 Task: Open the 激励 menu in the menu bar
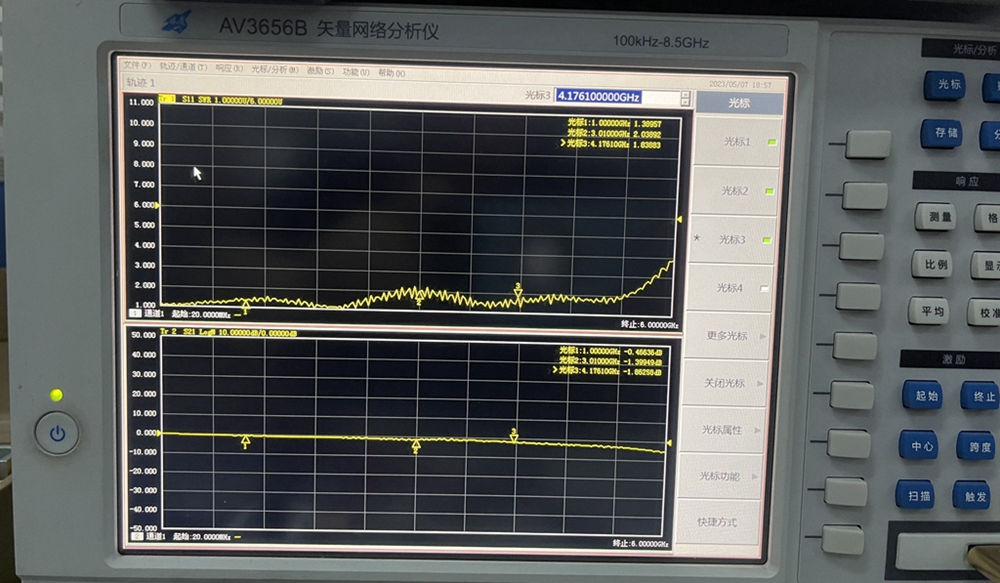click(316, 71)
